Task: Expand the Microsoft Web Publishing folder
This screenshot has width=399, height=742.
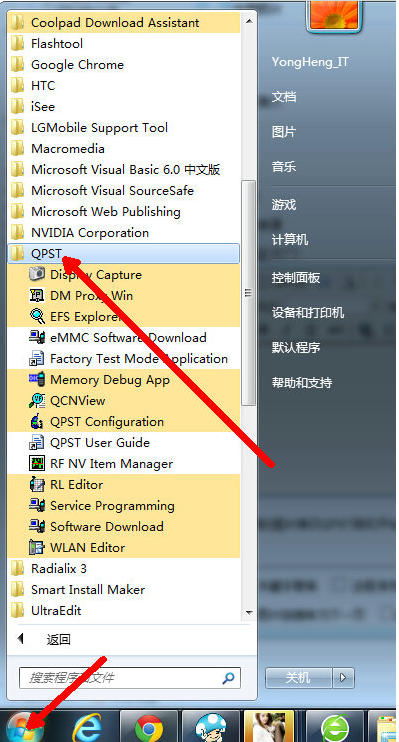Action: [124, 212]
